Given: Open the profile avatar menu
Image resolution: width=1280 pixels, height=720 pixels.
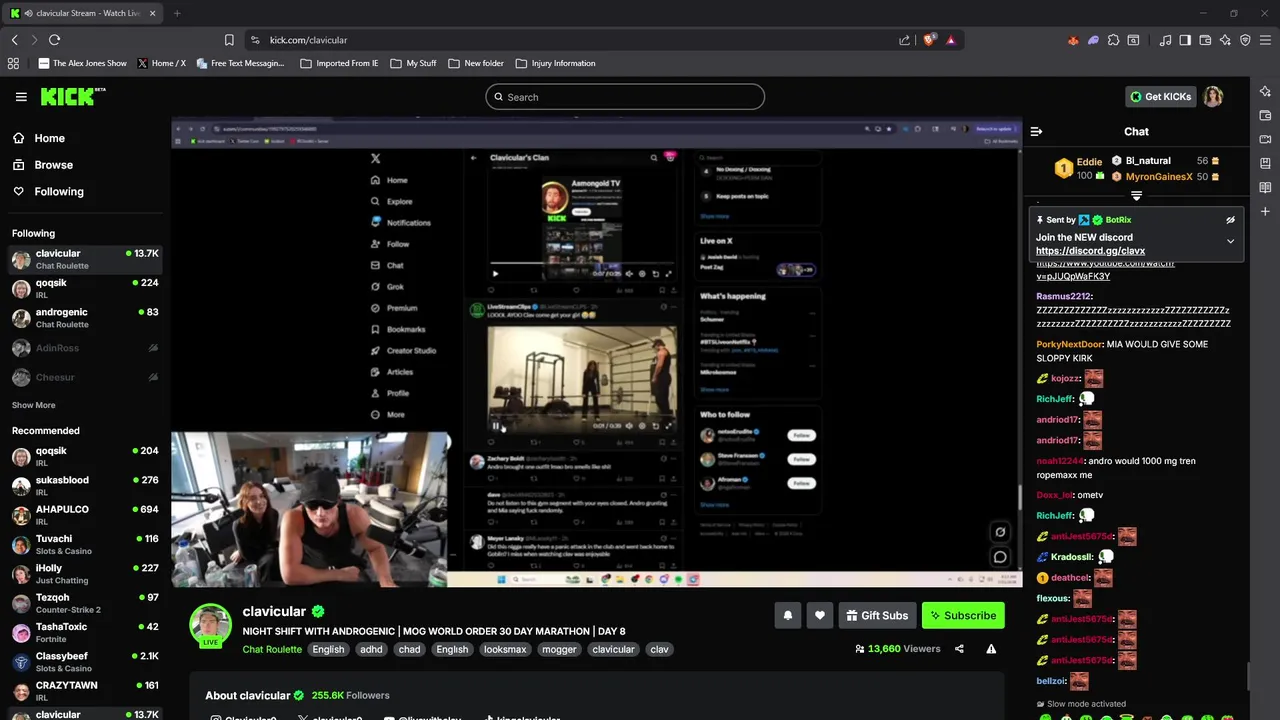Looking at the screenshot, I should (1213, 97).
